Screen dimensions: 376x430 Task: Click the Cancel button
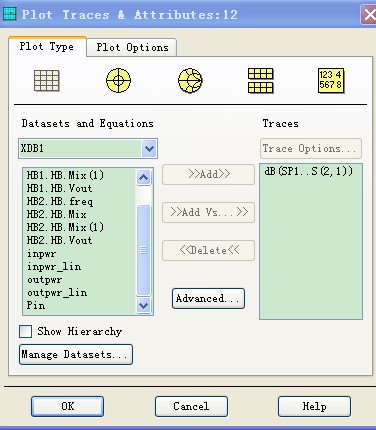pos(191,406)
